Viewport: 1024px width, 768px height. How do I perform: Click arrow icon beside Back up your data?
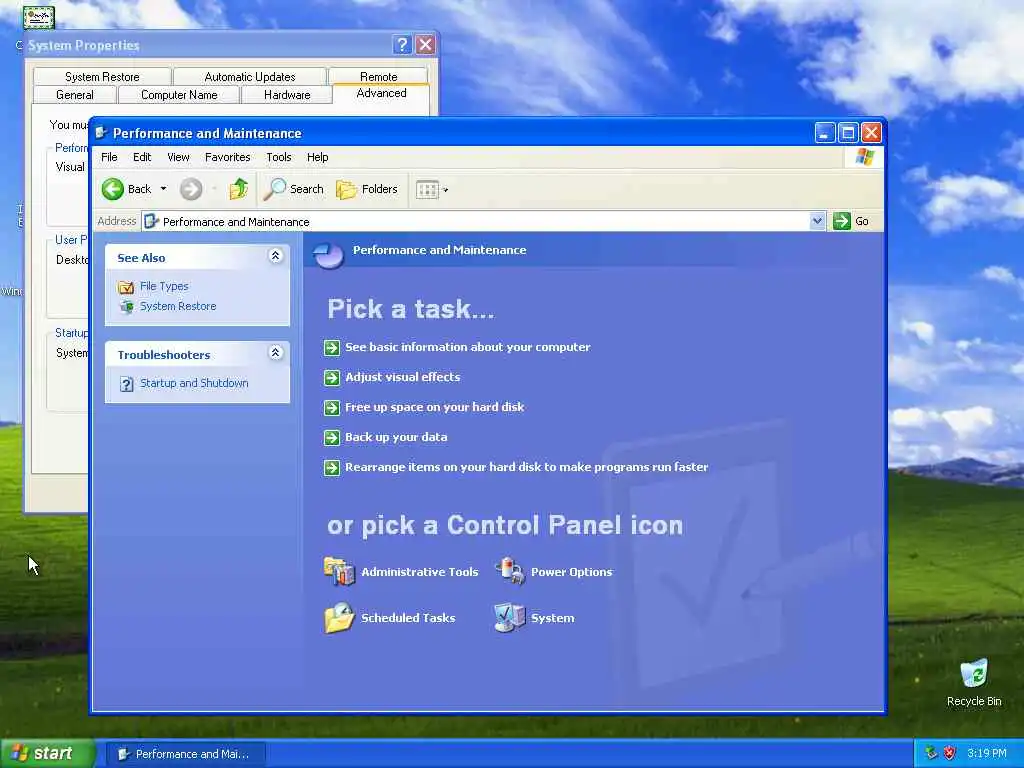coord(332,438)
